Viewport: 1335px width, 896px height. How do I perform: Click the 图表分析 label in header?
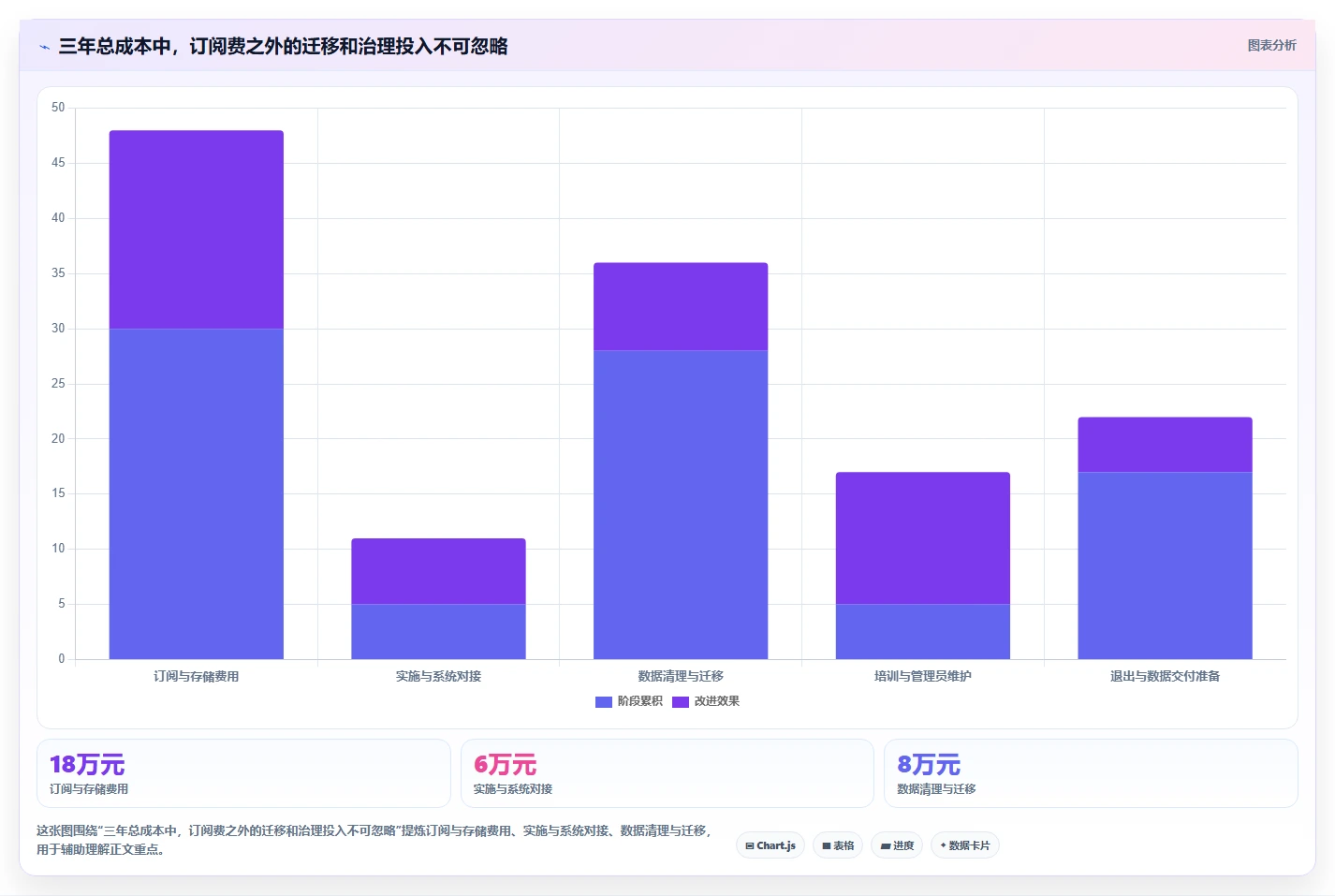[x=1271, y=45]
